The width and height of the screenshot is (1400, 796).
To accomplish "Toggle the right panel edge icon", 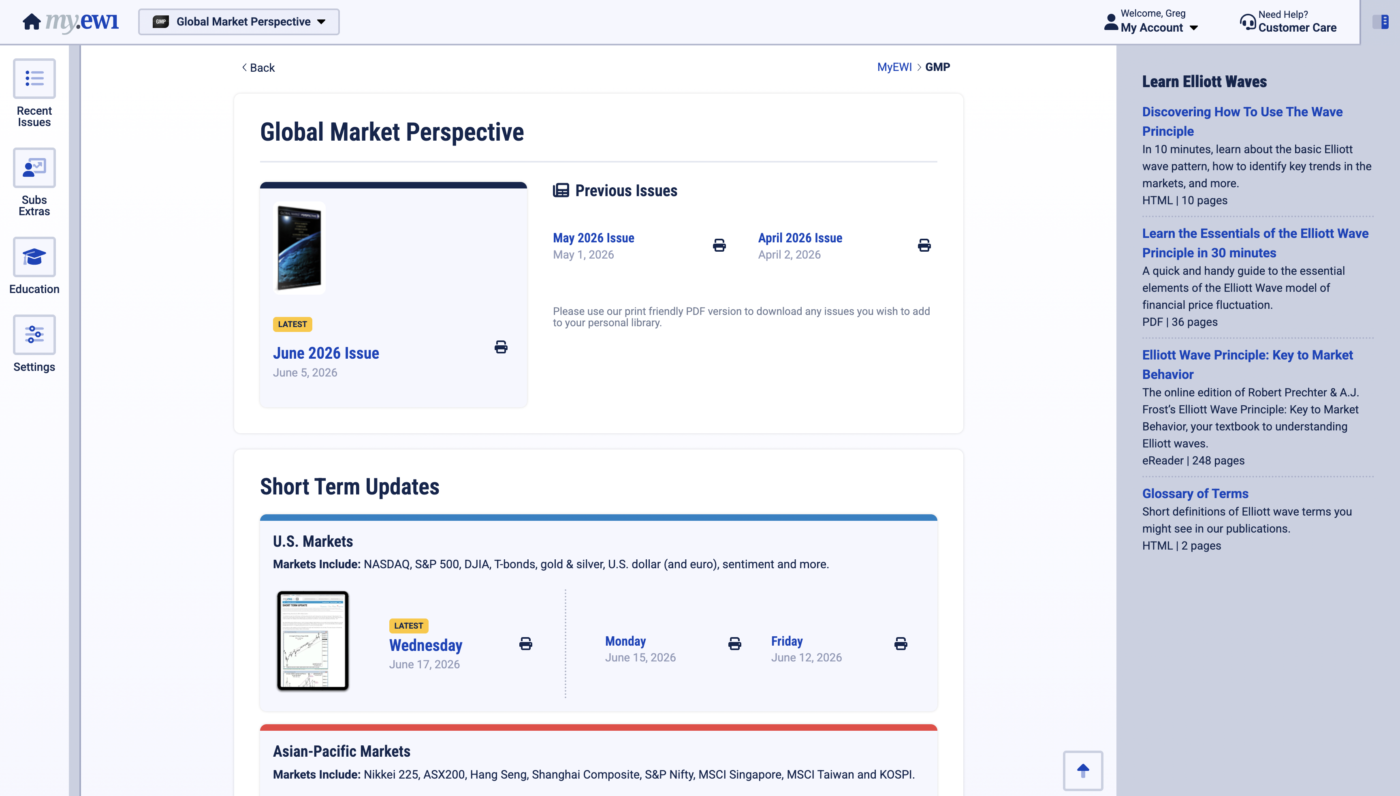I will tap(1381, 21).
